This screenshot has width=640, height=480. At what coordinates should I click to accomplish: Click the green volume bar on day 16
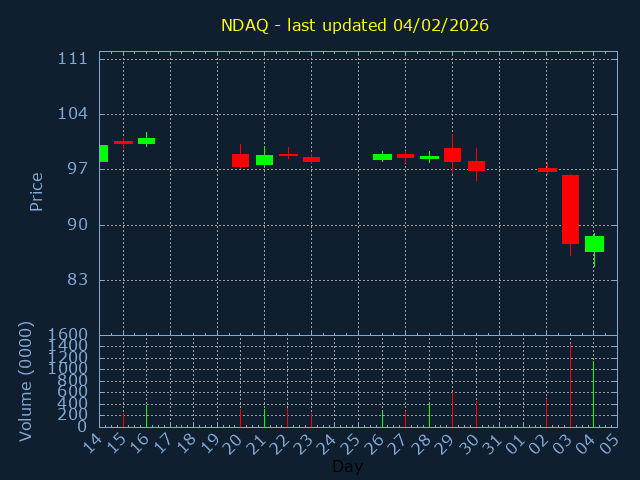point(147,416)
